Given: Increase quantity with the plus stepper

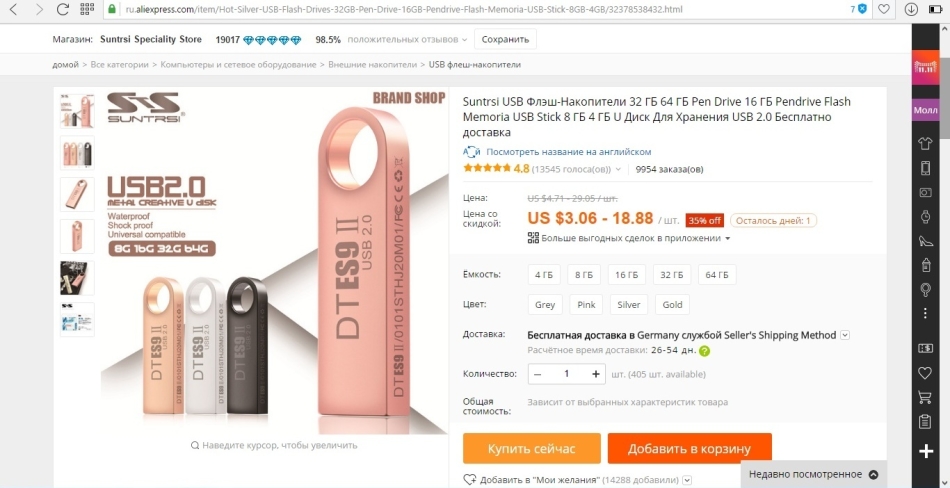Looking at the screenshot, I should click(x=596, y=374).
